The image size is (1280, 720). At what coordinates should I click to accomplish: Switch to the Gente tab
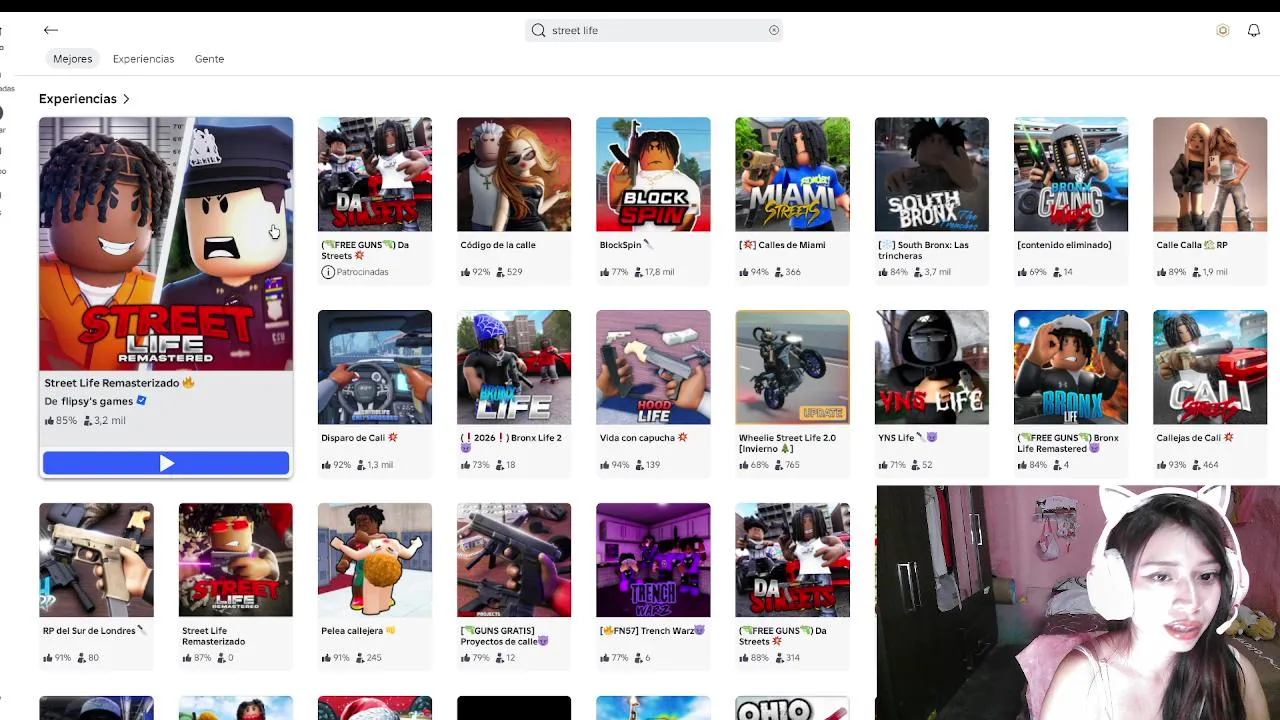click(x=209, y=59)
